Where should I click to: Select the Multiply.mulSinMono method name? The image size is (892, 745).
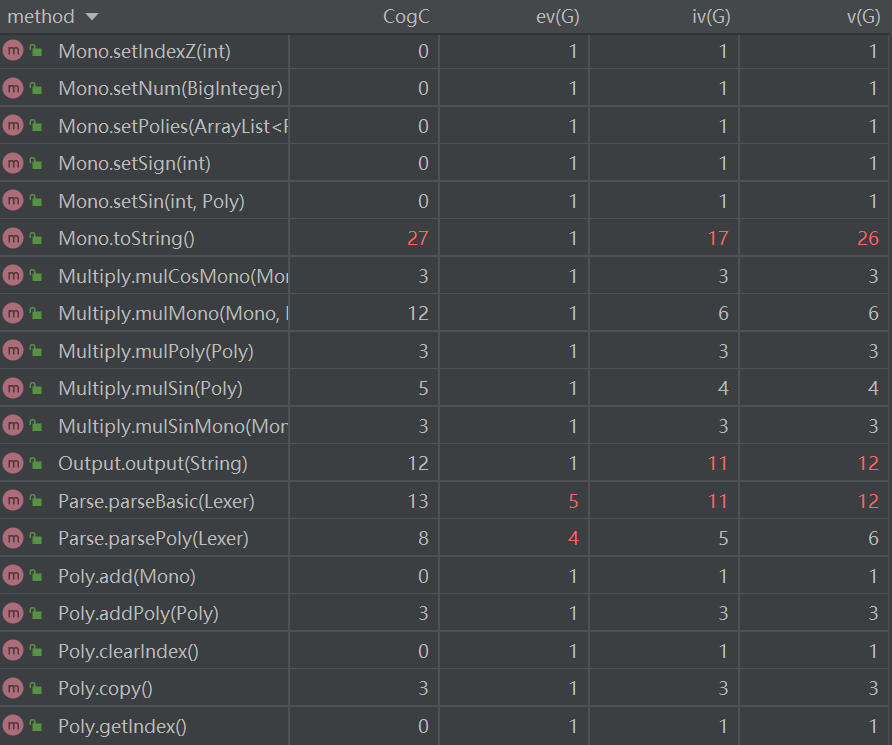(173, 426)
